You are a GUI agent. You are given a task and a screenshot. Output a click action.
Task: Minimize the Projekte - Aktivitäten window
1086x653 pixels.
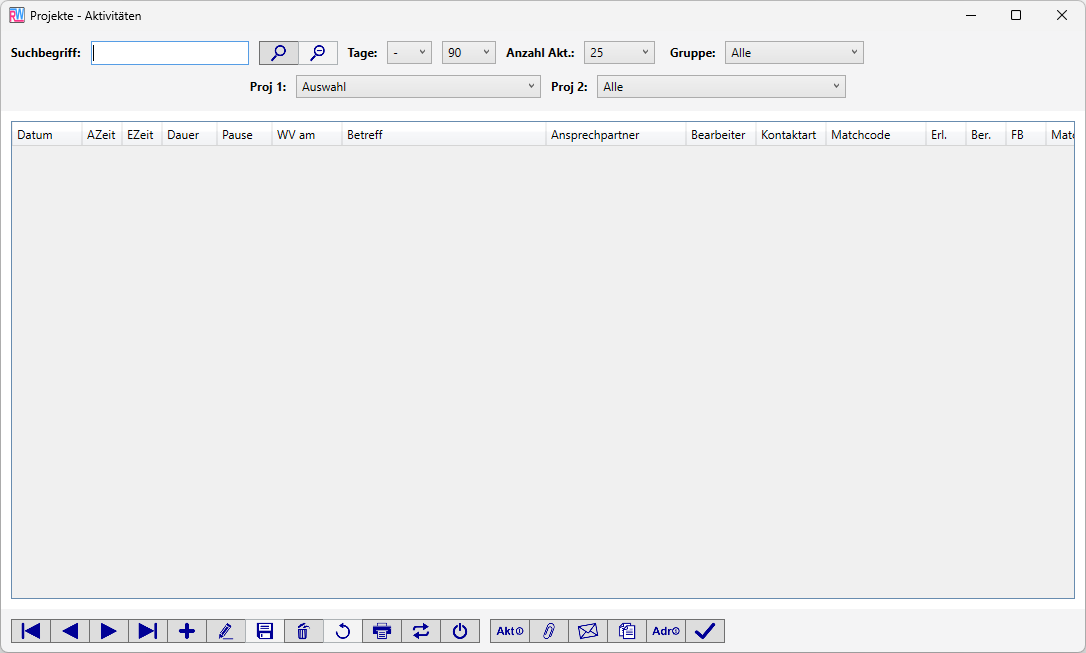click(971, 15)
